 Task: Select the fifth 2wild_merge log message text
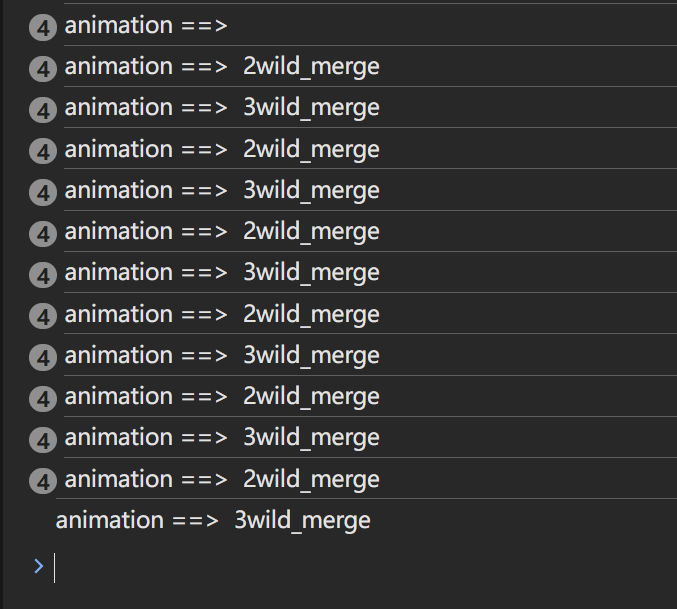[222, 397]
